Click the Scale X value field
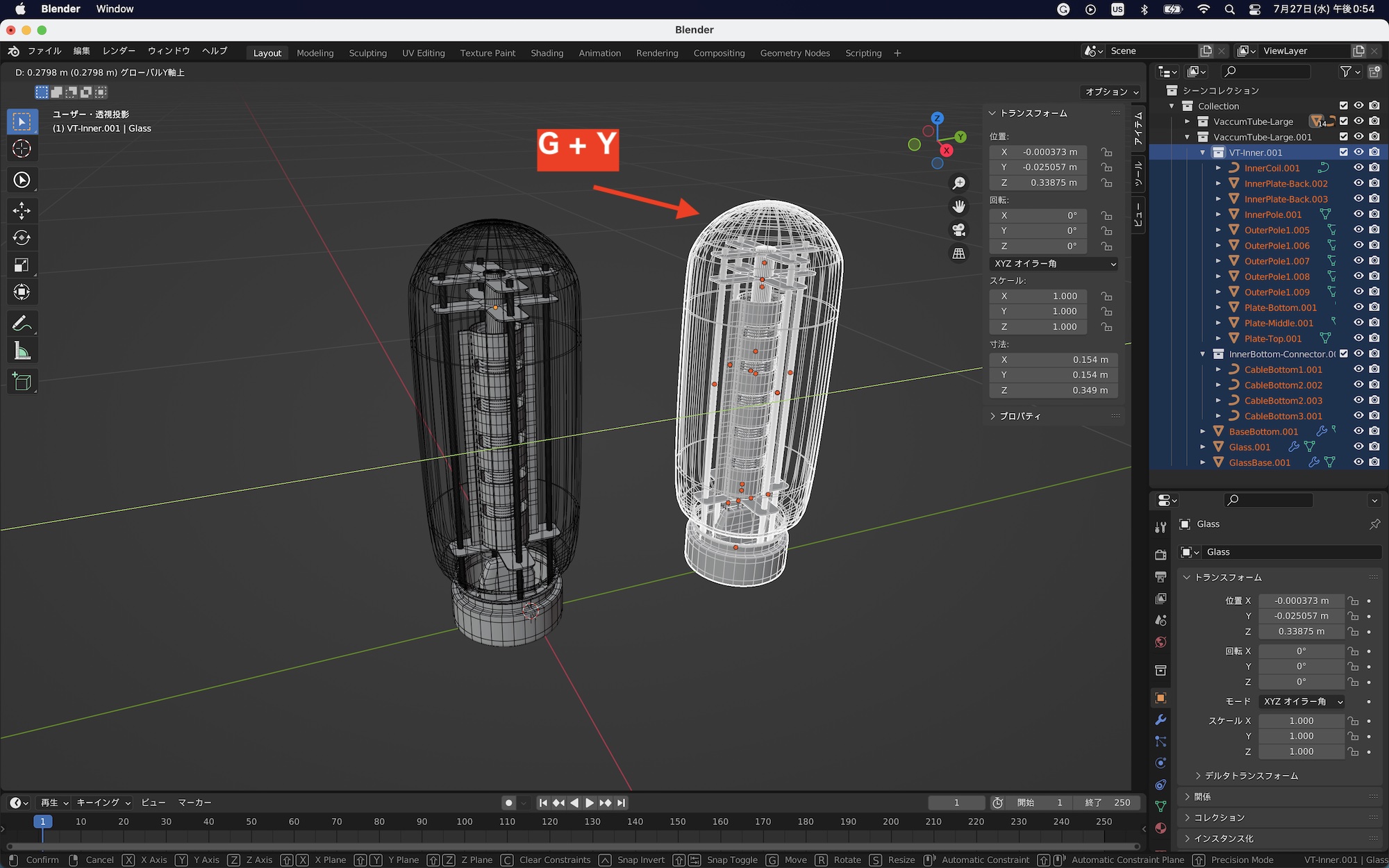This screenshot has height=868, width=1389. point(1038,296)
